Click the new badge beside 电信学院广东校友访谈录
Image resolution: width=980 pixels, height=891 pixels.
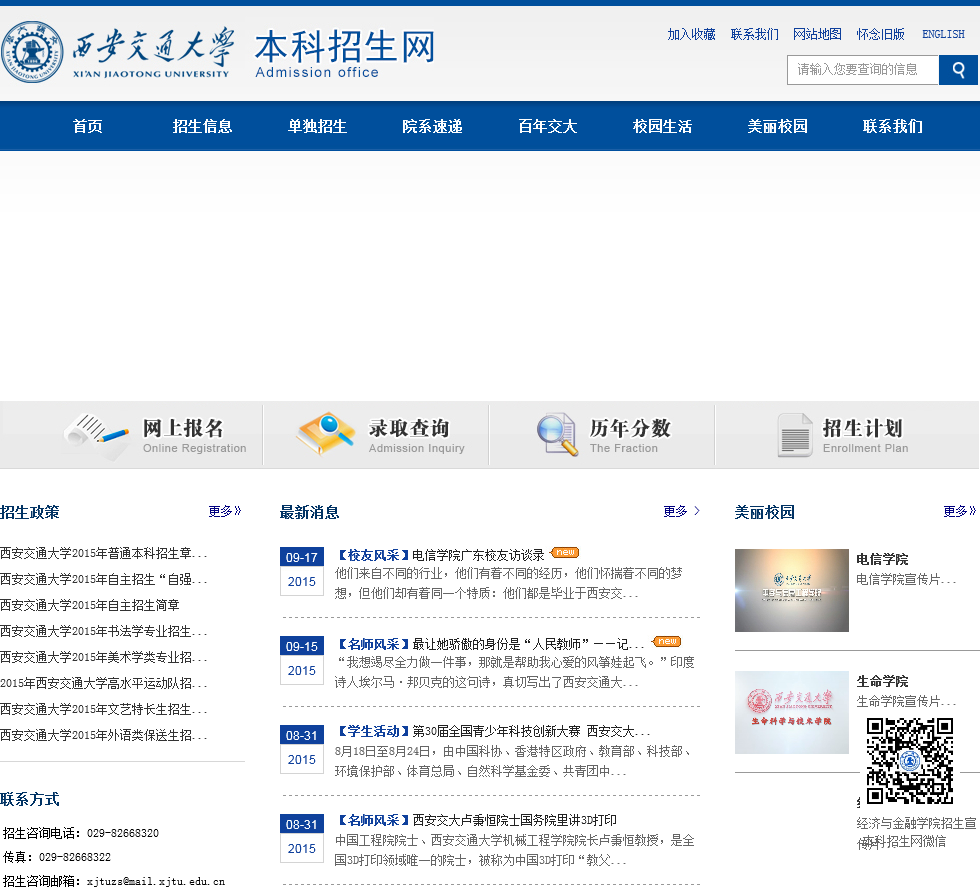566,552
